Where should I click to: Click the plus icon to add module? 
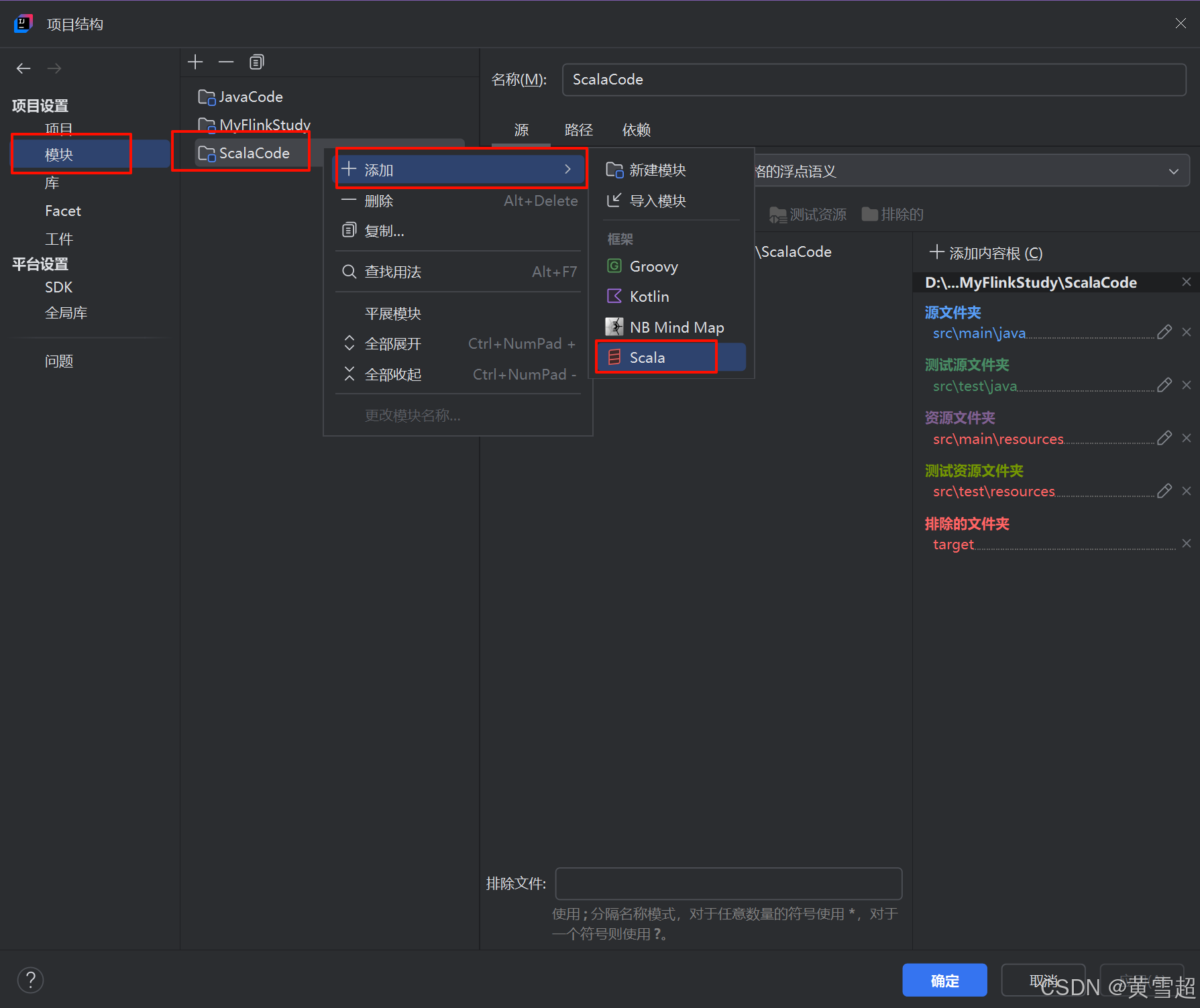click(x=195, y=62)
